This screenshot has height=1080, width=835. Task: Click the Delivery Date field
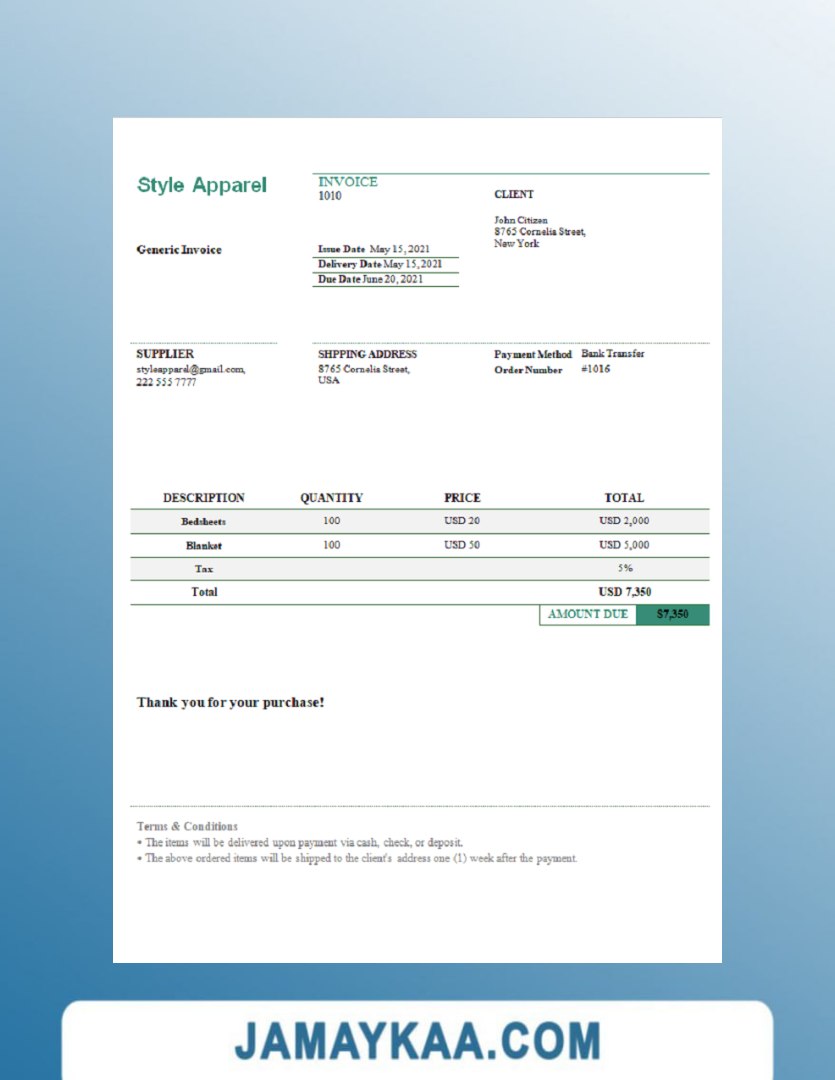coord(380,264)
